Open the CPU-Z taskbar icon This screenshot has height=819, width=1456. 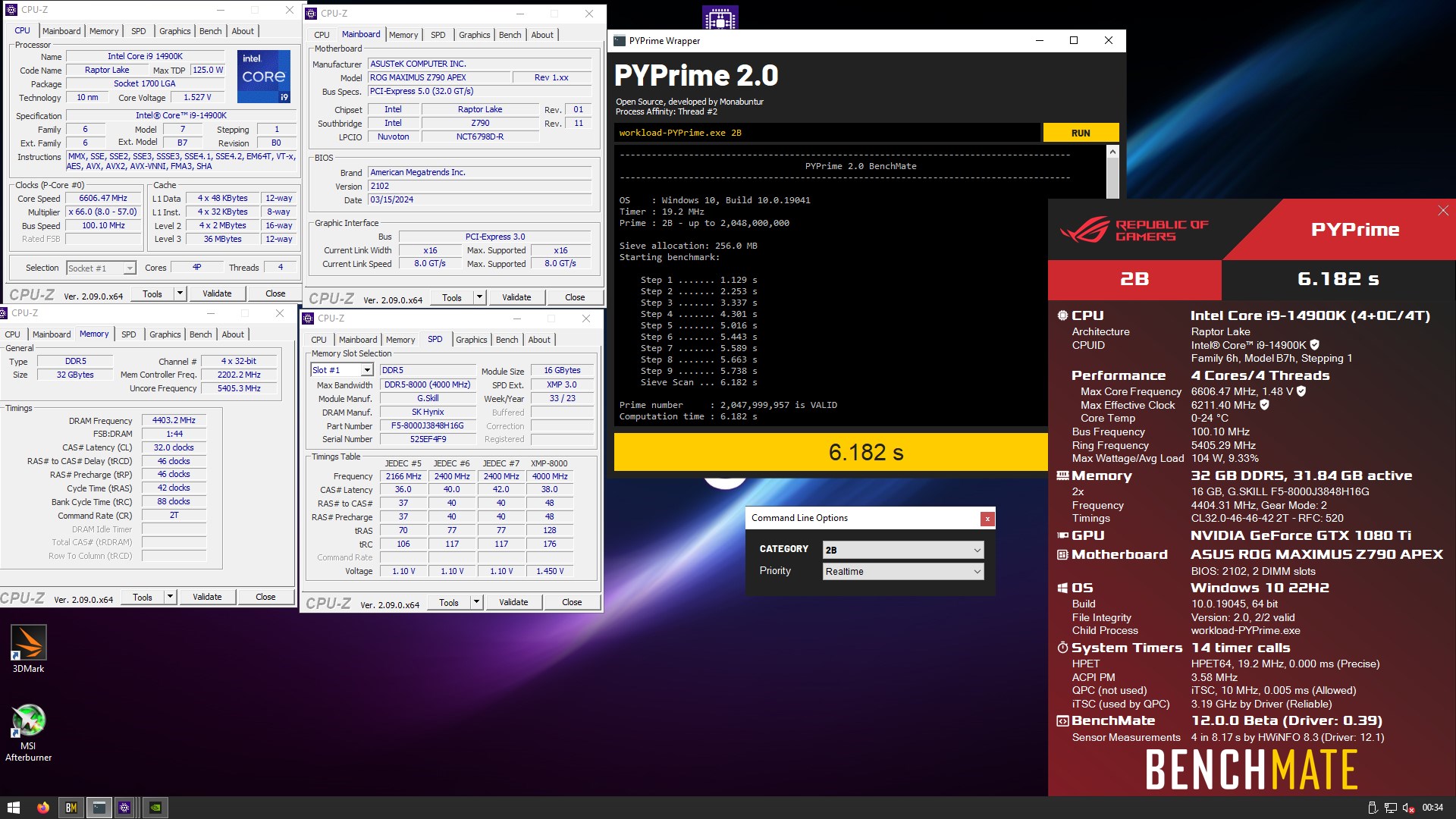tap(125, 808)
